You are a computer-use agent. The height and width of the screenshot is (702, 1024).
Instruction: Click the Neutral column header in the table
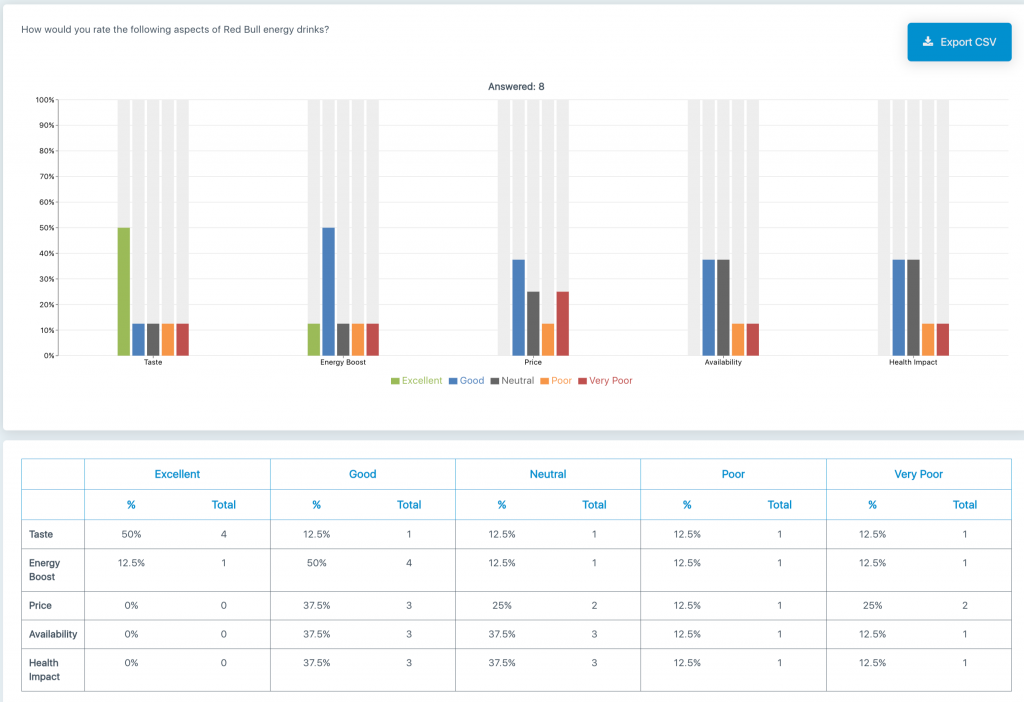548,474
